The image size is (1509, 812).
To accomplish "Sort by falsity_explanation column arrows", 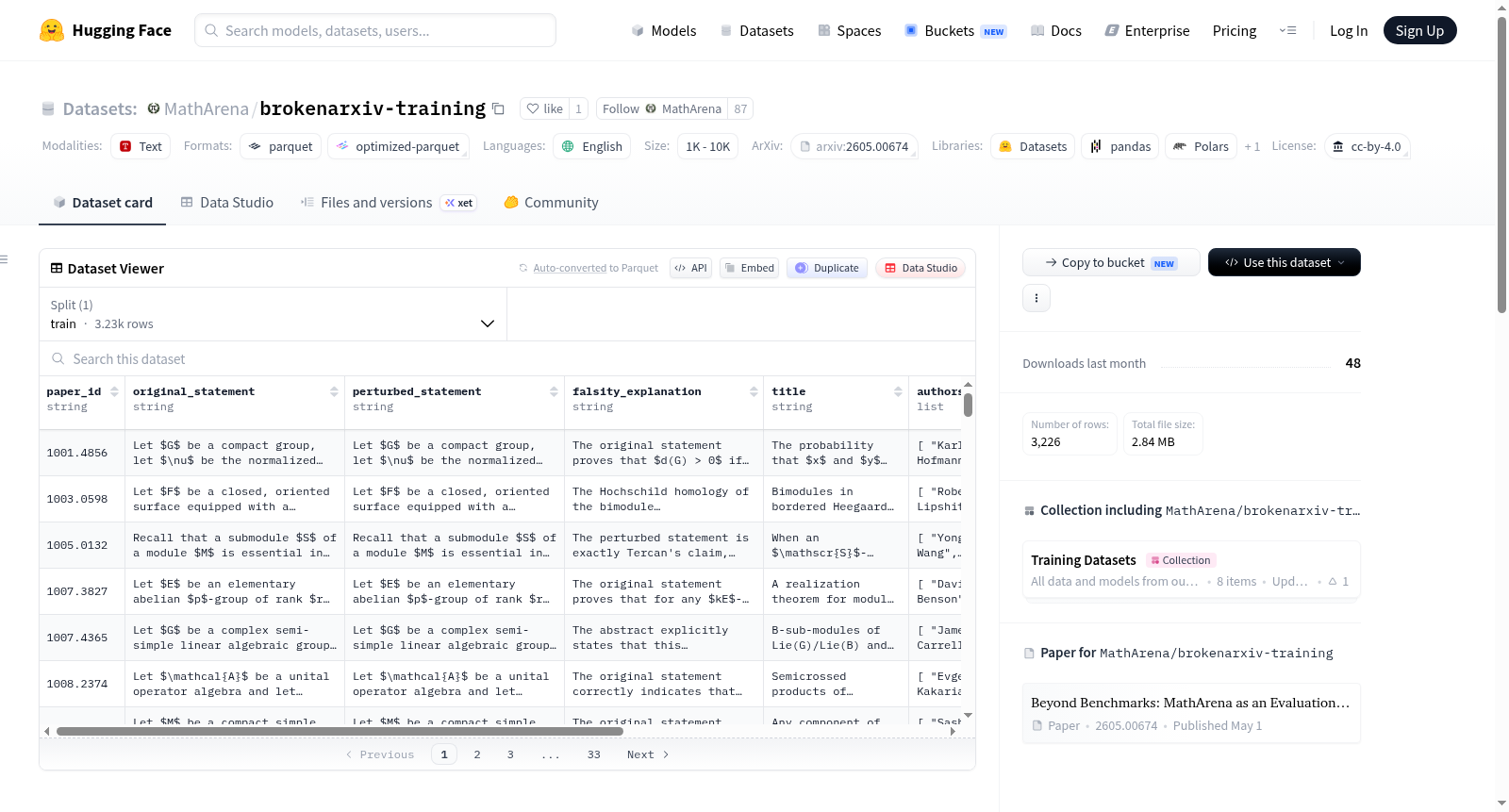I will (754, 391).
